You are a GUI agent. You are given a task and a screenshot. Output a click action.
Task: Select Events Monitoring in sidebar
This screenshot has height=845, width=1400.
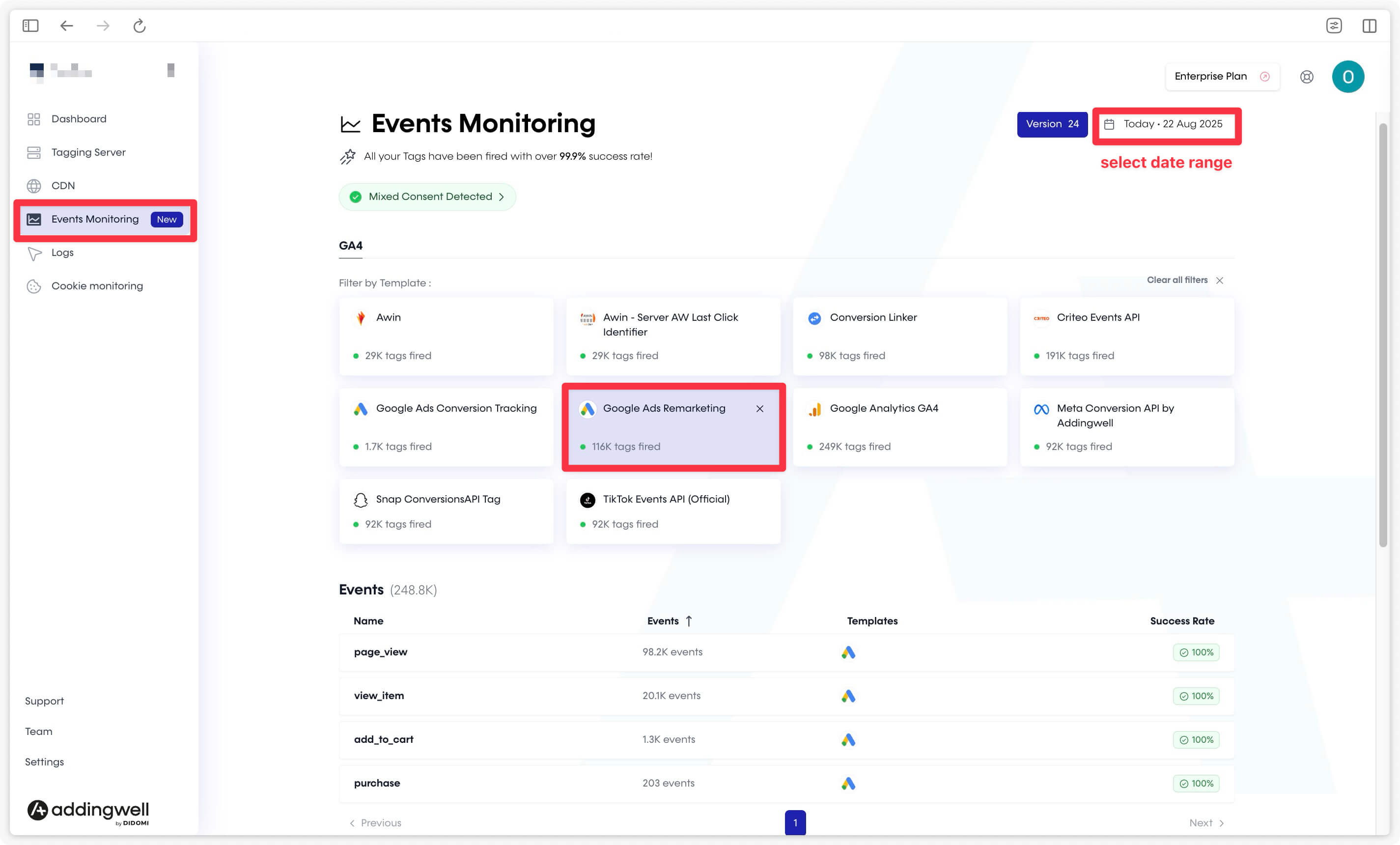105,219
